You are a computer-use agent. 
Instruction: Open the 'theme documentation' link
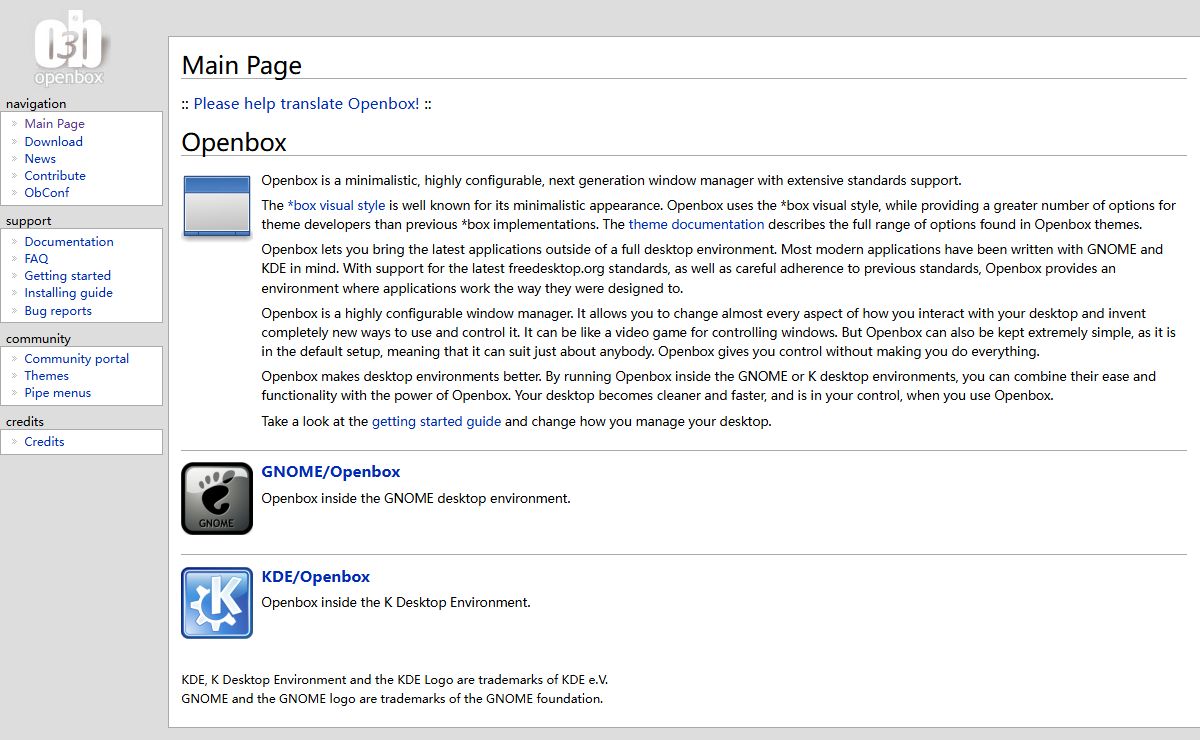click(696, 224)
